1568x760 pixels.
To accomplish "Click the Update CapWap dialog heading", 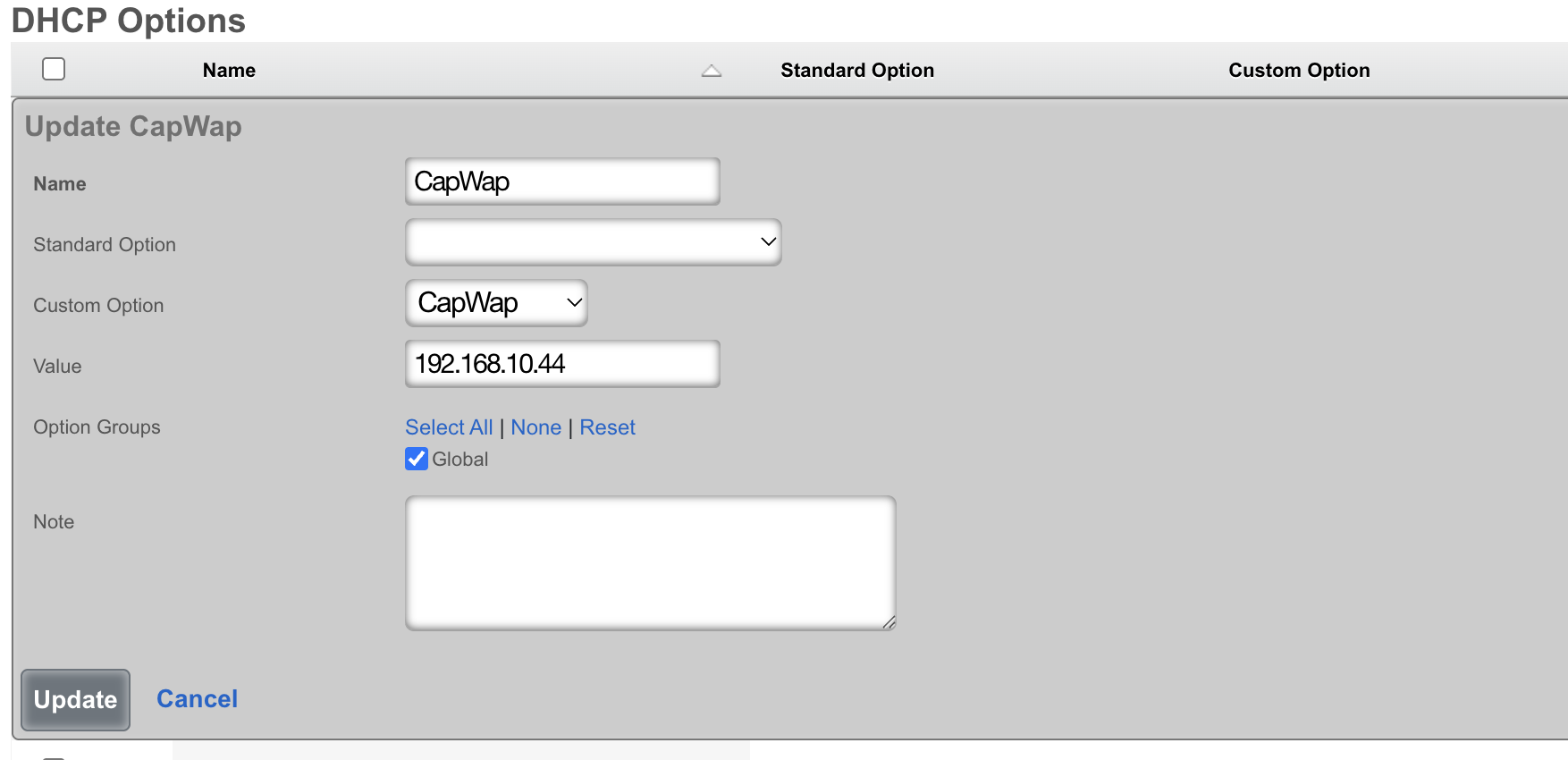I will pos(133,126).
